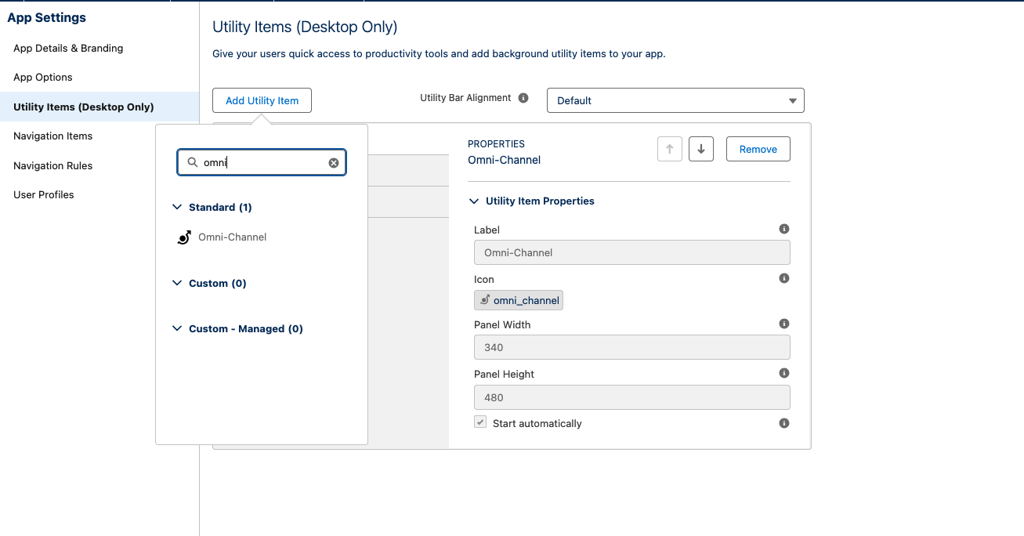Show info for Label field
Viewport: 1024px width, 536px height.
coord(784,229)
